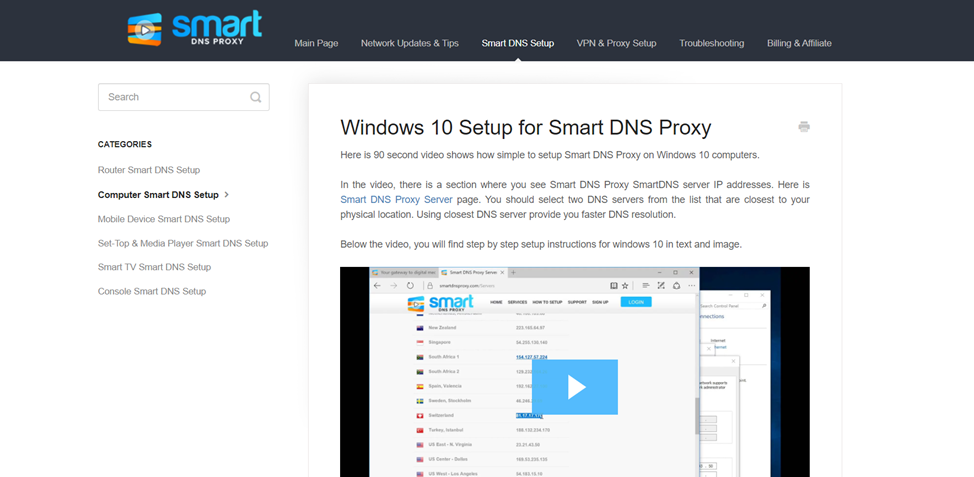This screenshot has height=477, width=974.
Task: Focus the Search input field
Action: [x=184, y=97]
